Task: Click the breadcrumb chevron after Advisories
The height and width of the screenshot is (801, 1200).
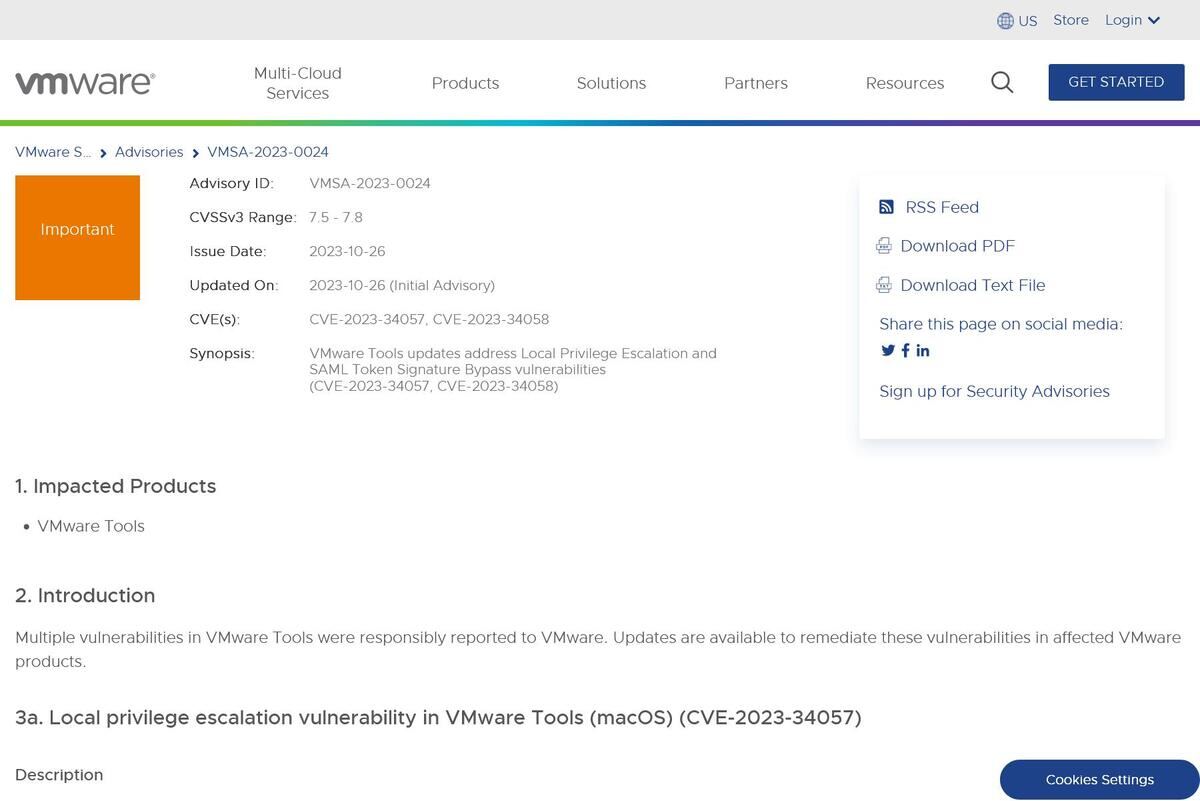Action: click(x=195, y=153)
